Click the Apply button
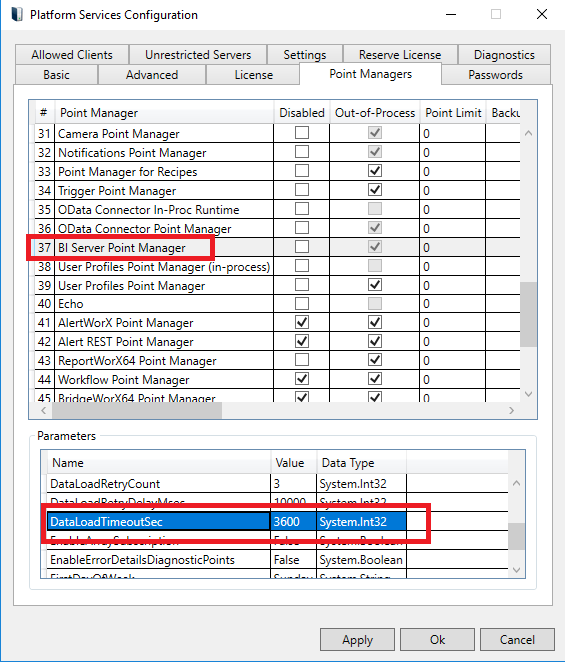The width and height of the screenshot is (565, 662). tap(357, 640)
